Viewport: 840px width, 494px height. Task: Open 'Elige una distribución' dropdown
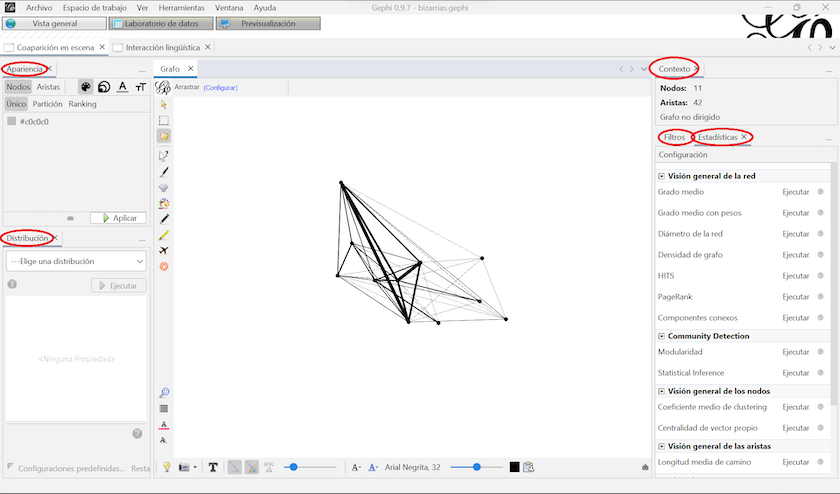pyautogui.click(x=76, y=261)
